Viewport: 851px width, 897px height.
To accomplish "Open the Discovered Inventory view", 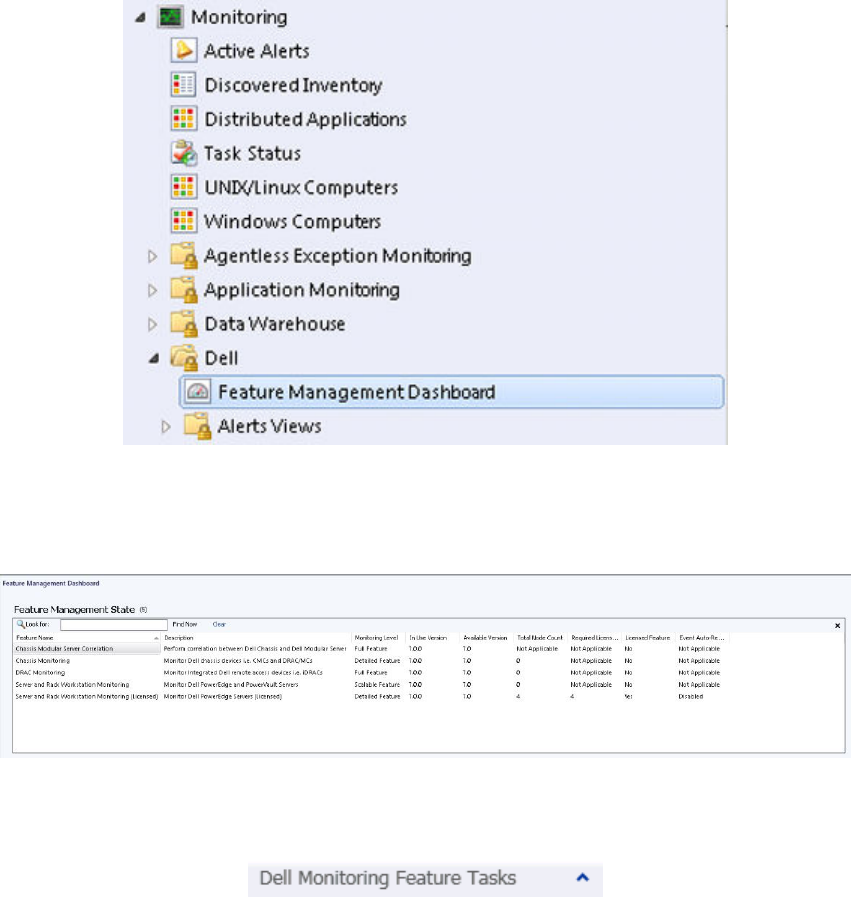I will pos(293,85).
